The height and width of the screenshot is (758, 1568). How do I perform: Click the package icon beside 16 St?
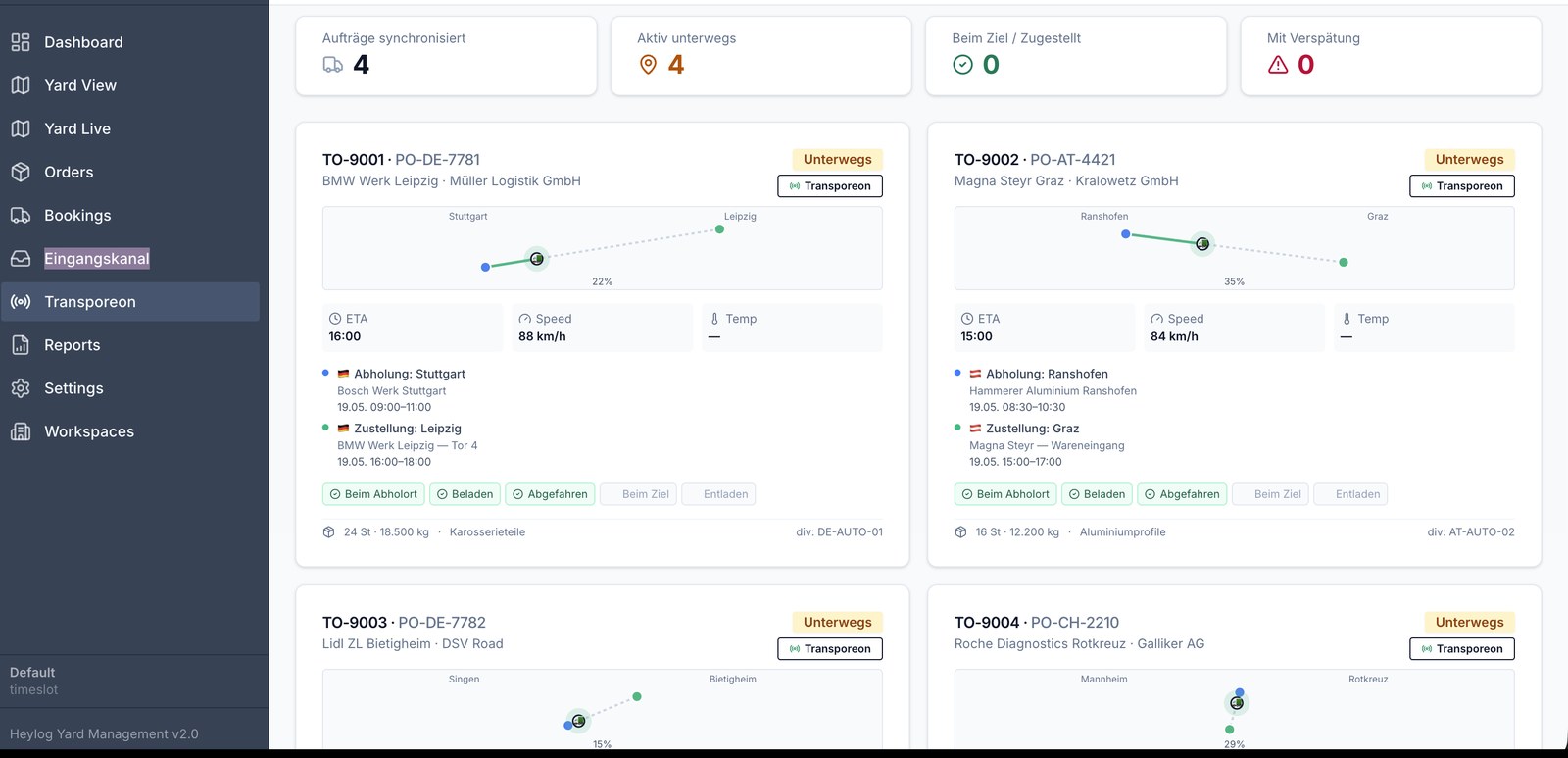(961, 532)
